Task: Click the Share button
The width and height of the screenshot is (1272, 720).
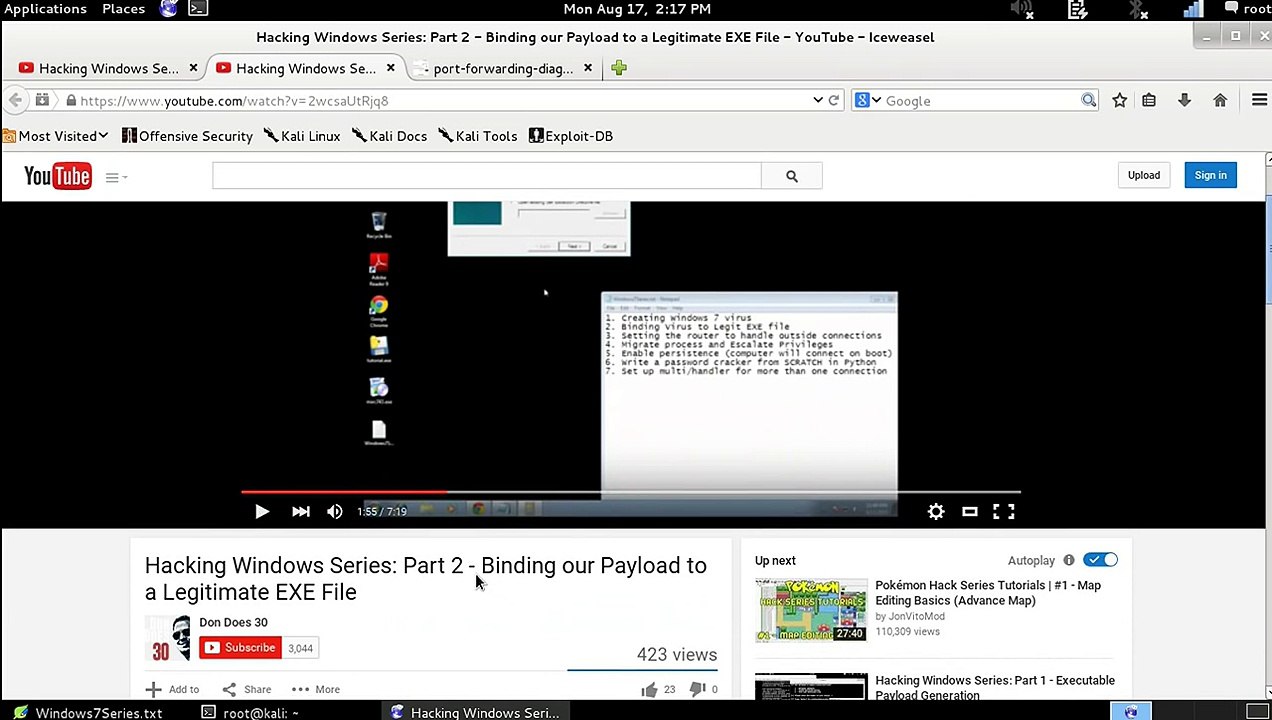Action: click(x=247, y=689)
